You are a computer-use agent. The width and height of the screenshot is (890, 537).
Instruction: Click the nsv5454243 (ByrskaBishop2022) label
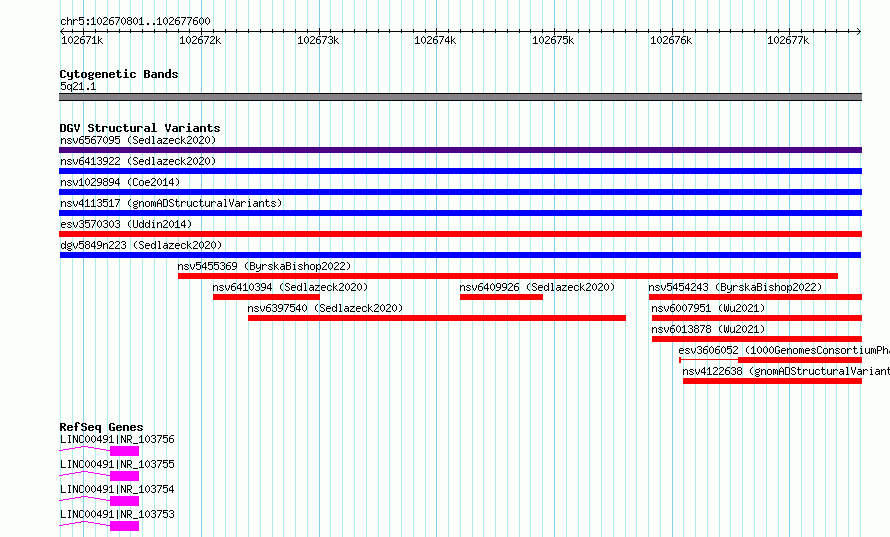[735, 287]
